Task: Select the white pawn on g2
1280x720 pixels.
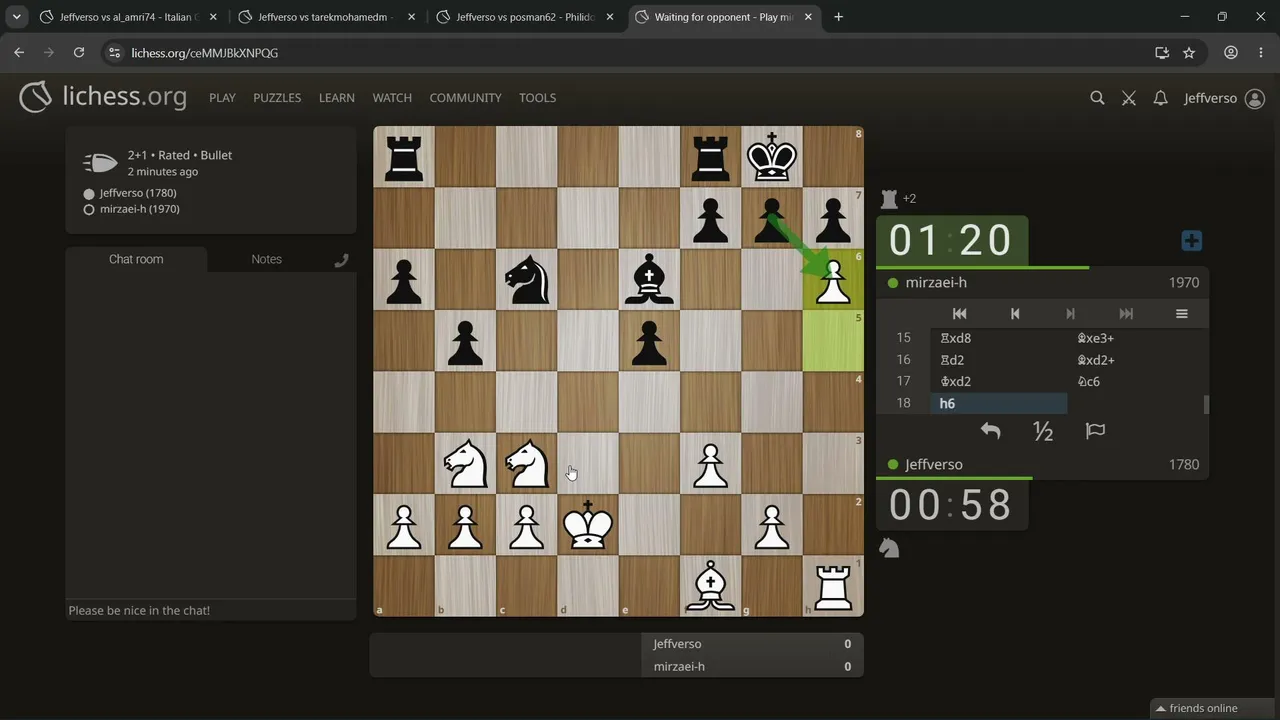Action: (772, 525)
